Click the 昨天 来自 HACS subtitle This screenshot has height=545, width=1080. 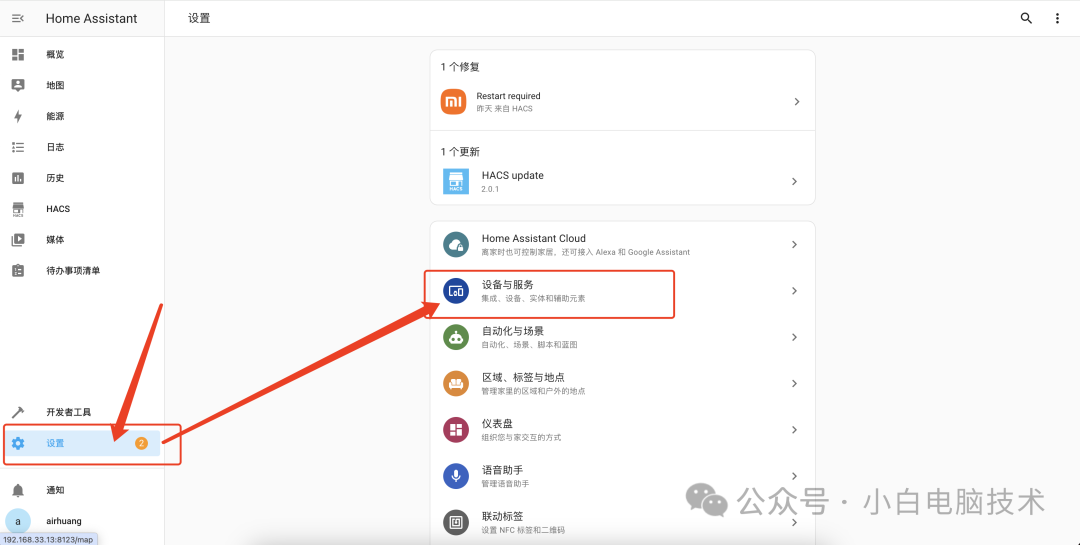(504, 109)
